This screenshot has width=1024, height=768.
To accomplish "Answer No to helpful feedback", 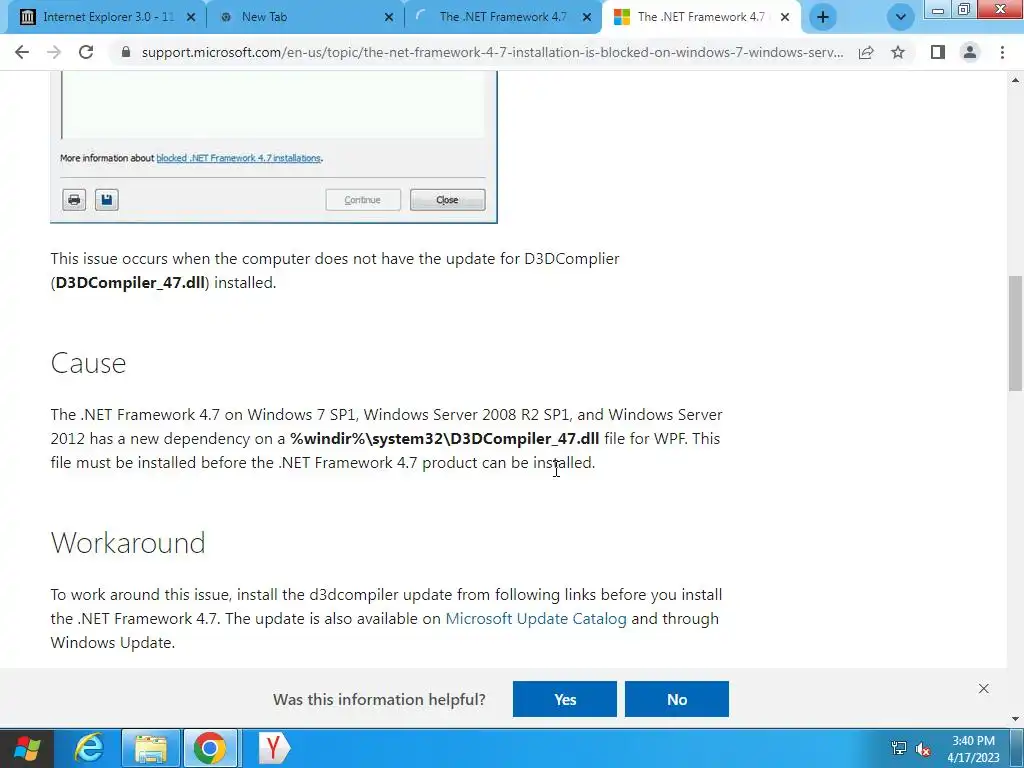I will click(x=677, y=699).
